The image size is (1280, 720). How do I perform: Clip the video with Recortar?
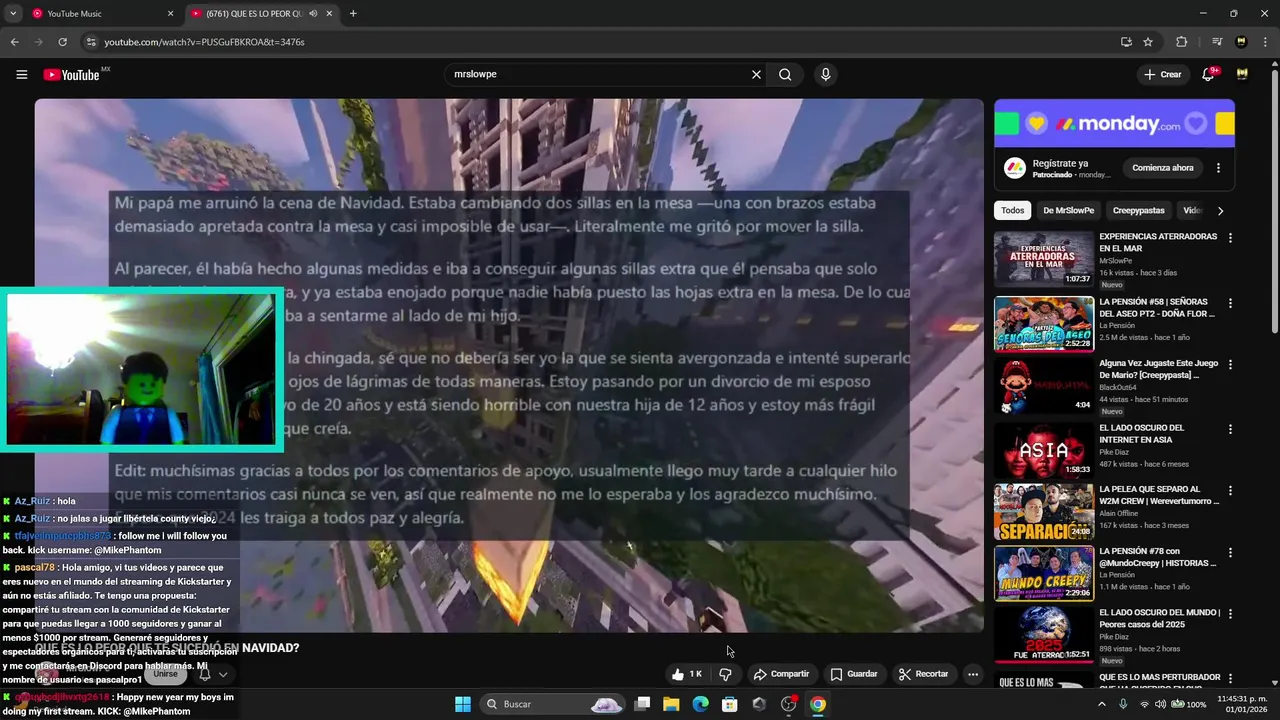(923, 674)
